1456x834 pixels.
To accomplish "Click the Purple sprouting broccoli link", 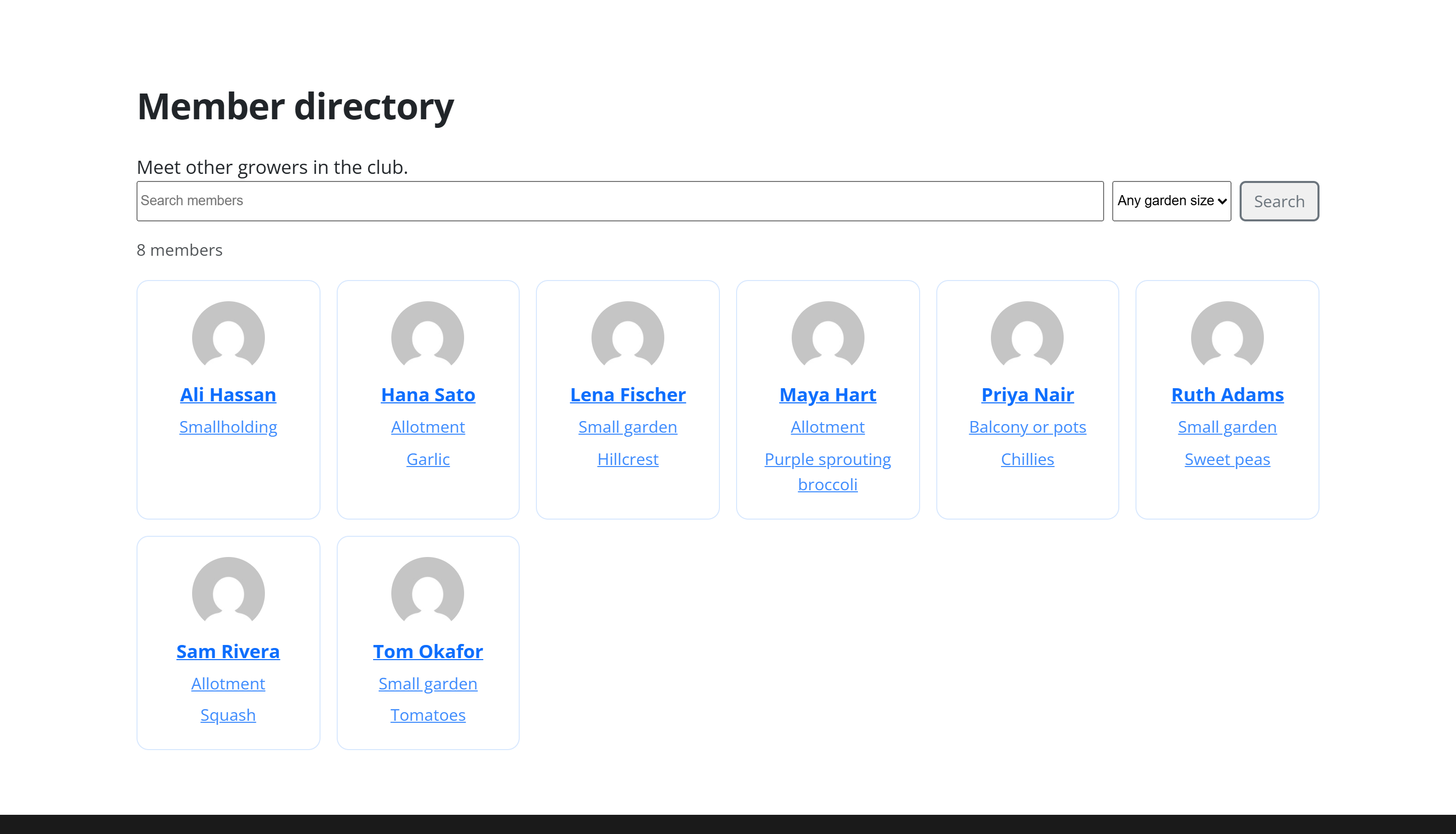I will 828,472.
